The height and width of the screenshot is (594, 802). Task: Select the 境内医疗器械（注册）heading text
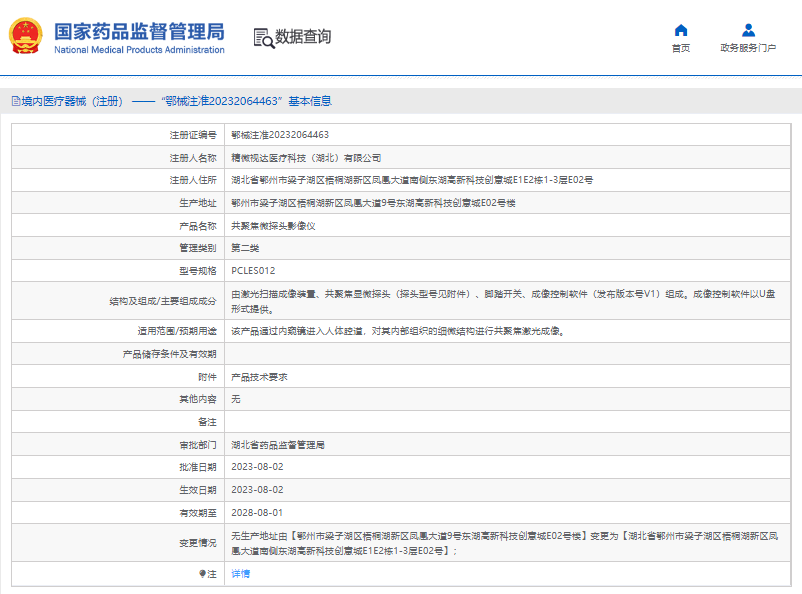(x=72, y=101)
